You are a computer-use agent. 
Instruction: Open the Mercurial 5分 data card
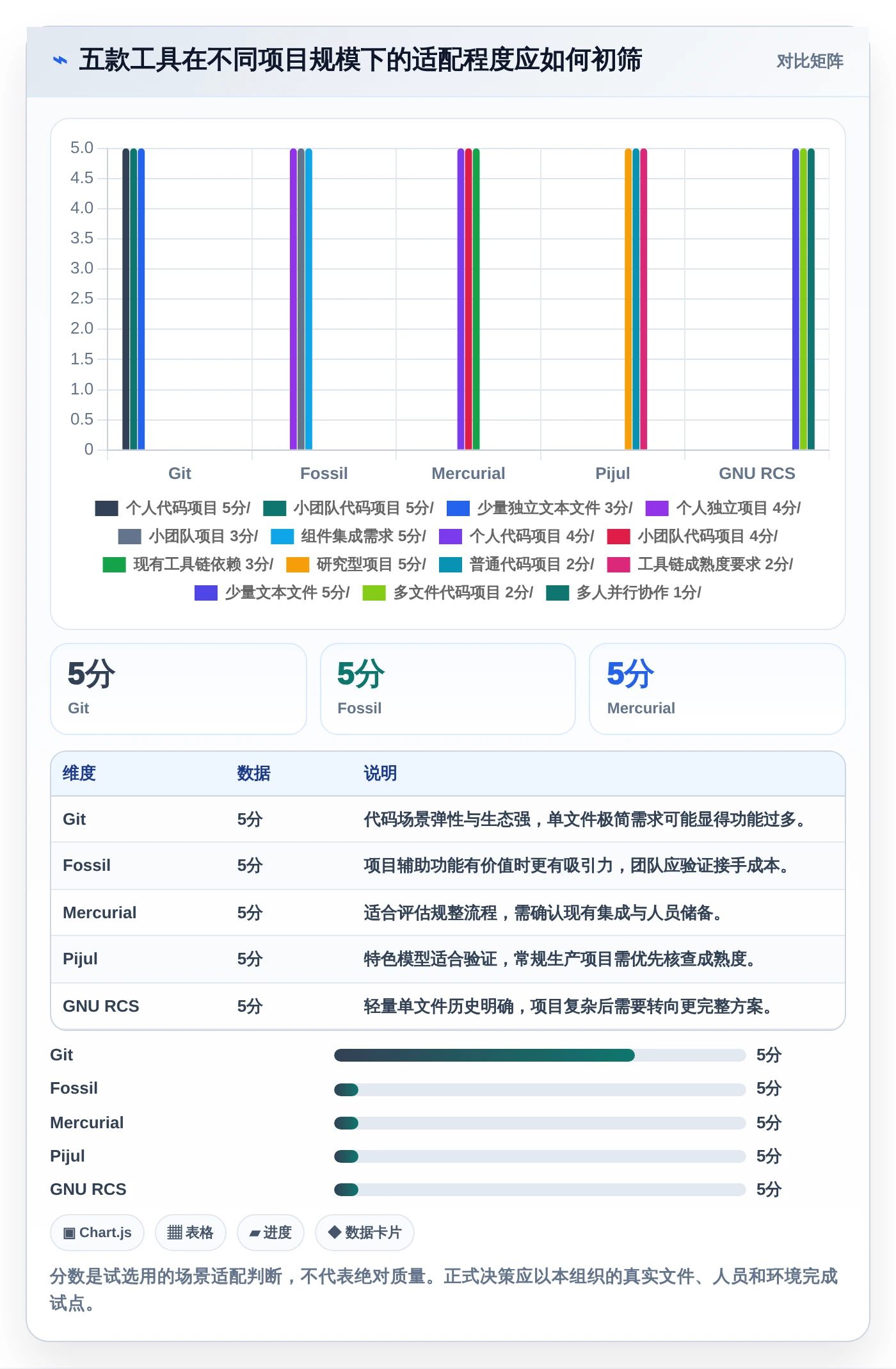click(717, 689)
